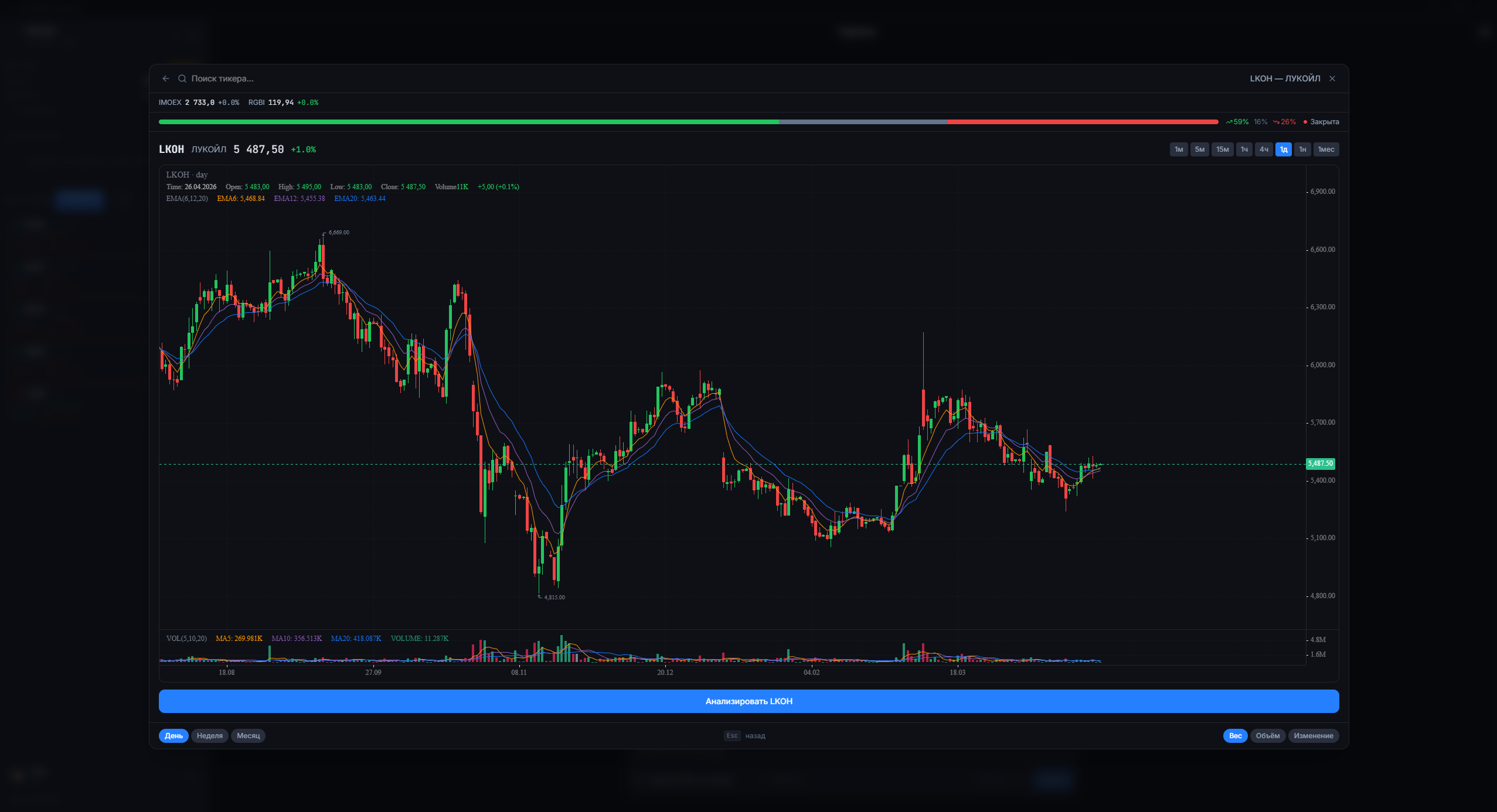Select the 1ч timeframe
Screen dimensions: 1497x812
pos(1244,149)
